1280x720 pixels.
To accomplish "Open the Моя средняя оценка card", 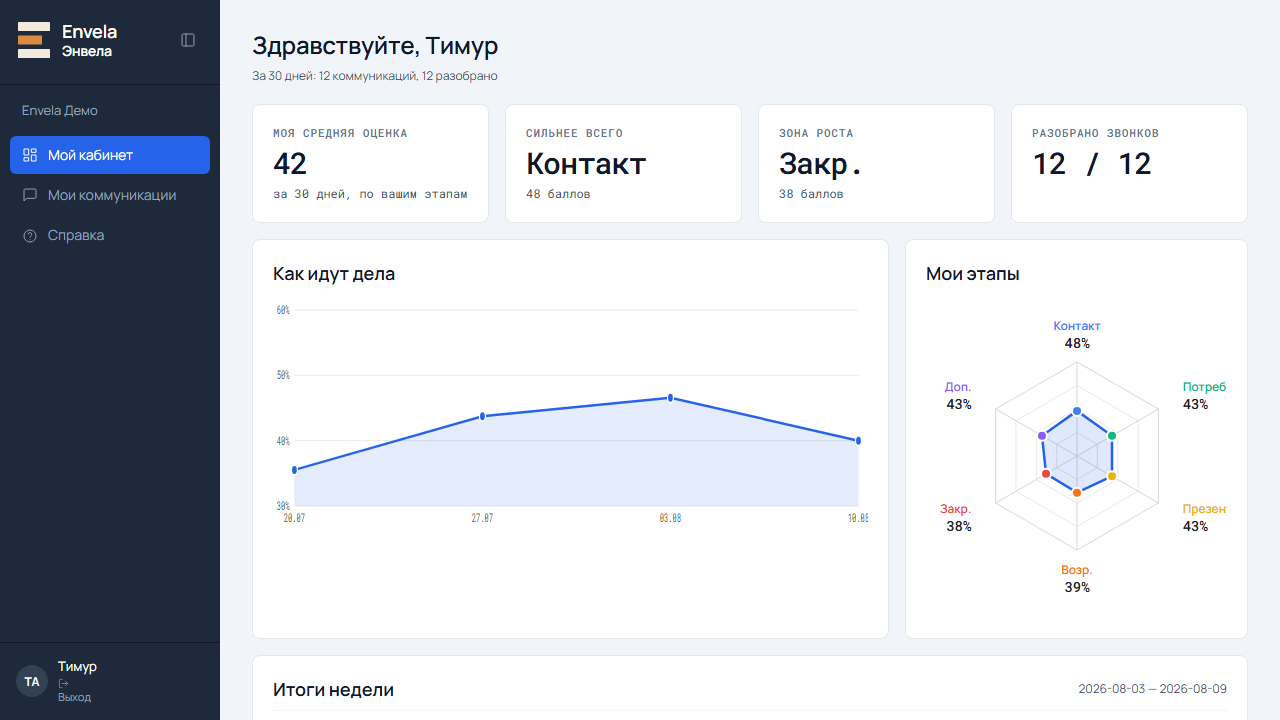I will point(370,163).
